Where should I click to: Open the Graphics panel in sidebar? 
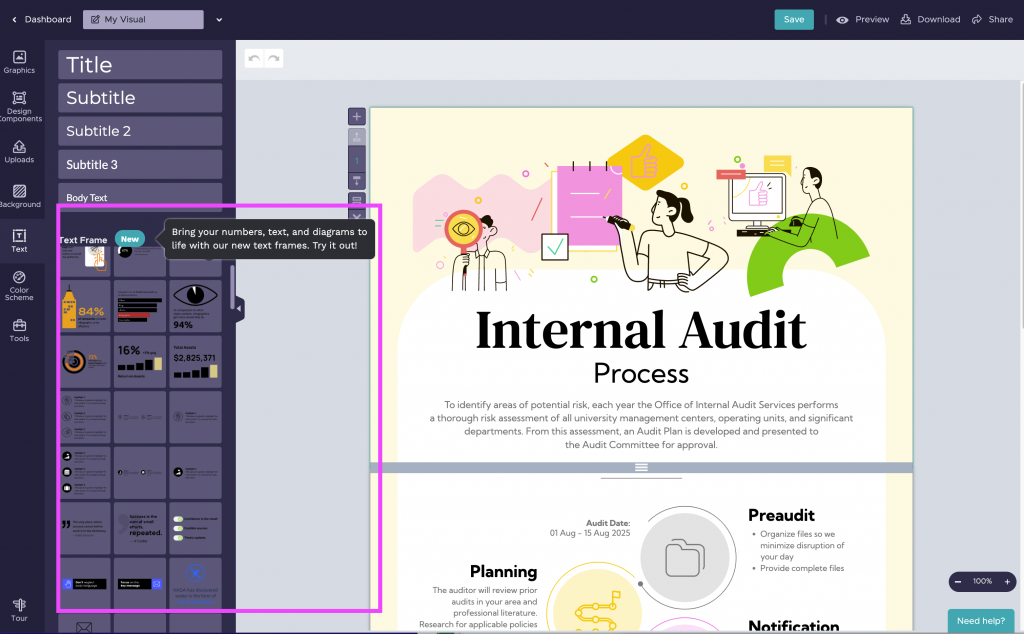19,61
